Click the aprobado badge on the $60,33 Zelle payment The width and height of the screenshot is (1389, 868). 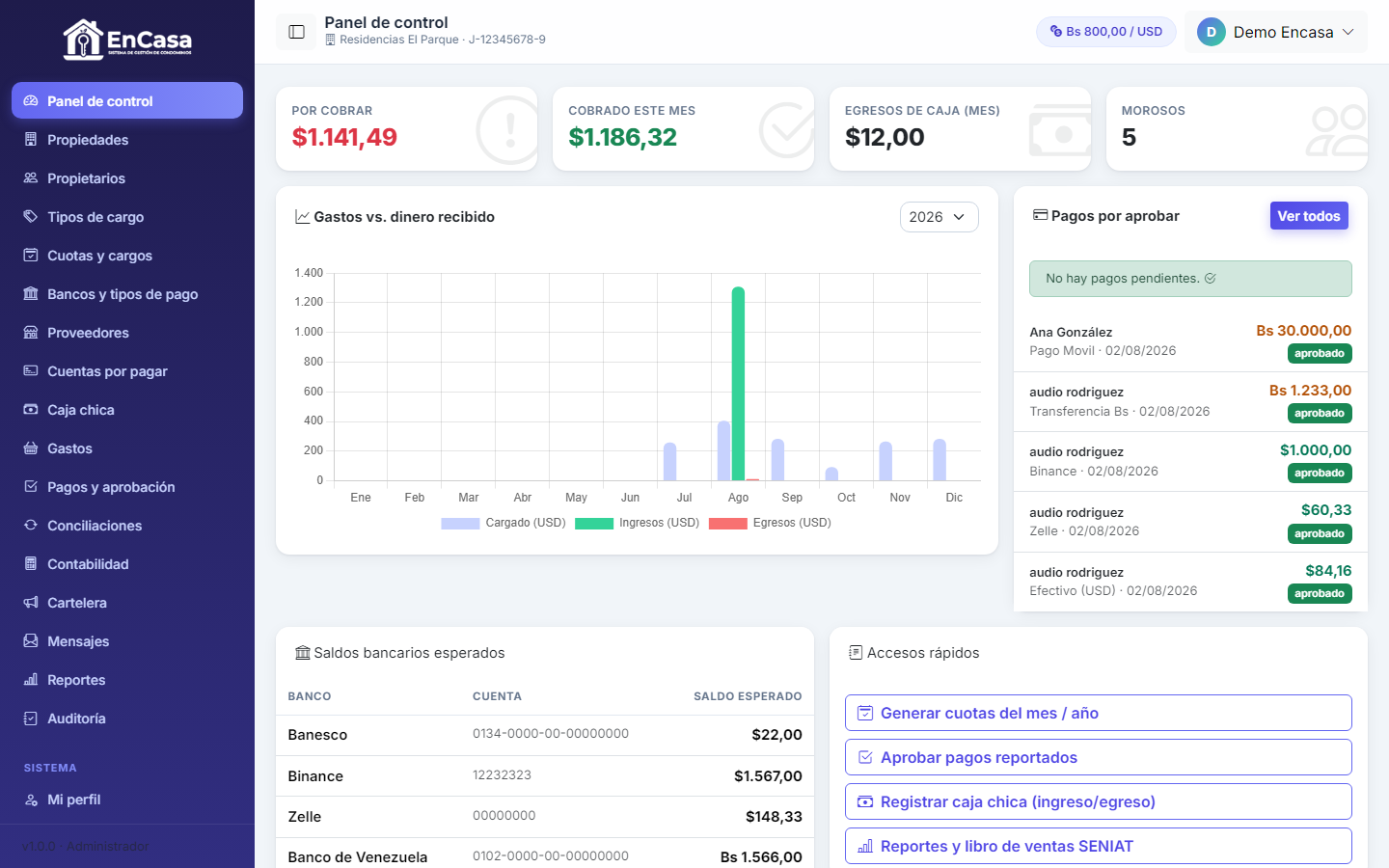tap(1320, 534)
